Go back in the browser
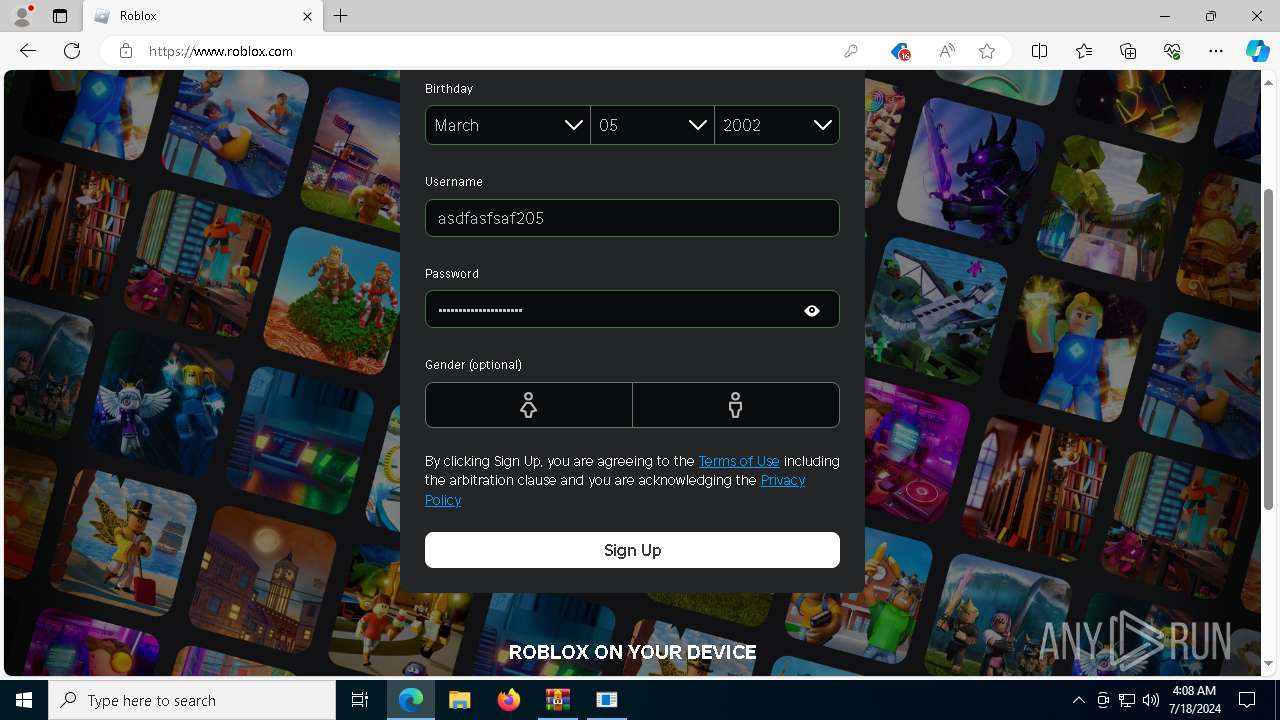1280x720 pixels. click(28, 51)
